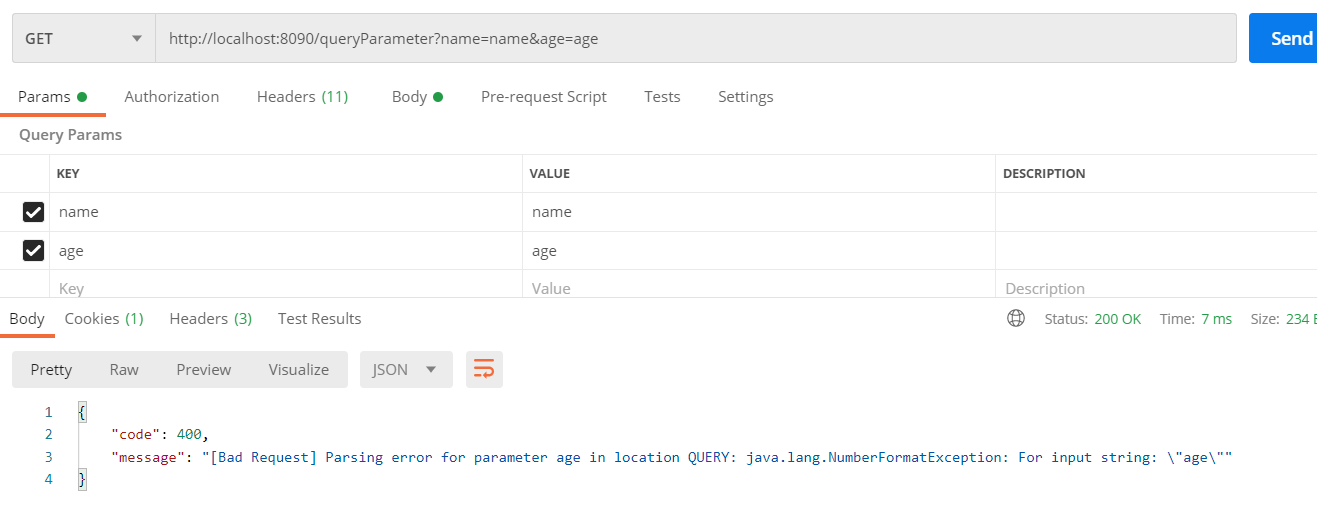Switch to the Authorization tab
1317x515 pixels.
click(x=172, y=97)
